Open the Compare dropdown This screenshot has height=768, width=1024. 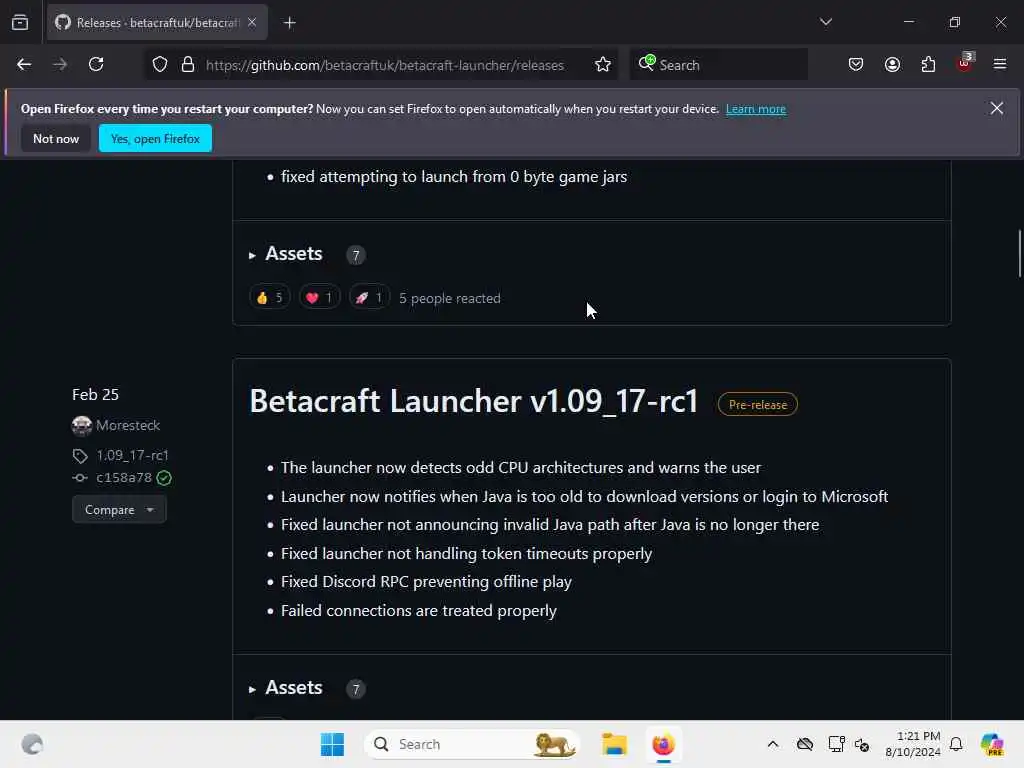coord(120,509)
